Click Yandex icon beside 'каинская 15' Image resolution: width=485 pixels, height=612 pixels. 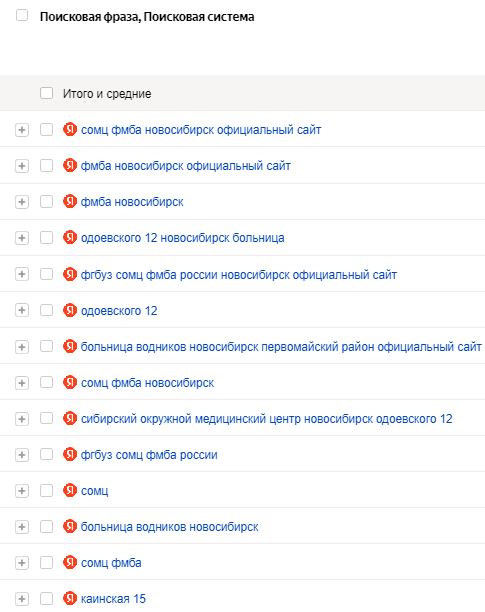tap(70, 598)
